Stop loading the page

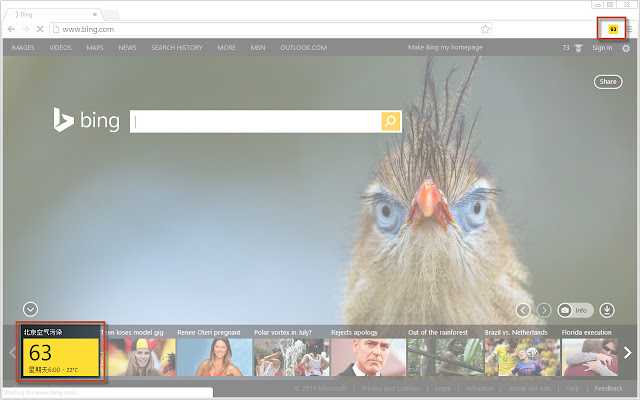point(40,29)
